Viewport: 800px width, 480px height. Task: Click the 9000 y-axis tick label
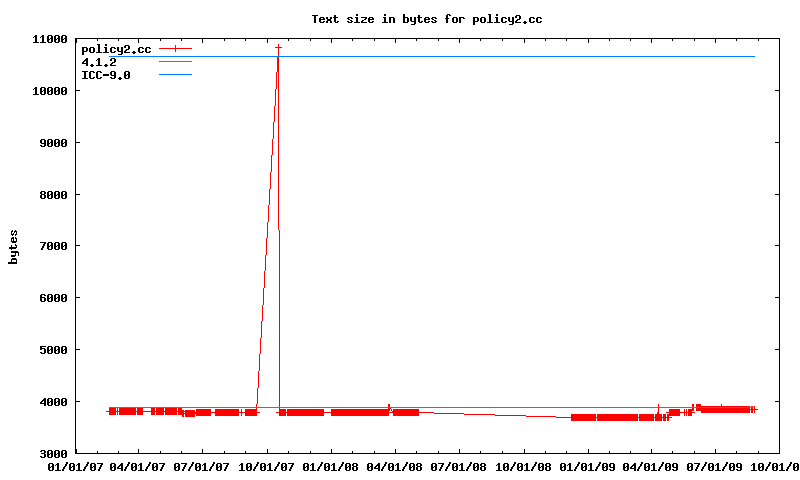pos(52,143)
